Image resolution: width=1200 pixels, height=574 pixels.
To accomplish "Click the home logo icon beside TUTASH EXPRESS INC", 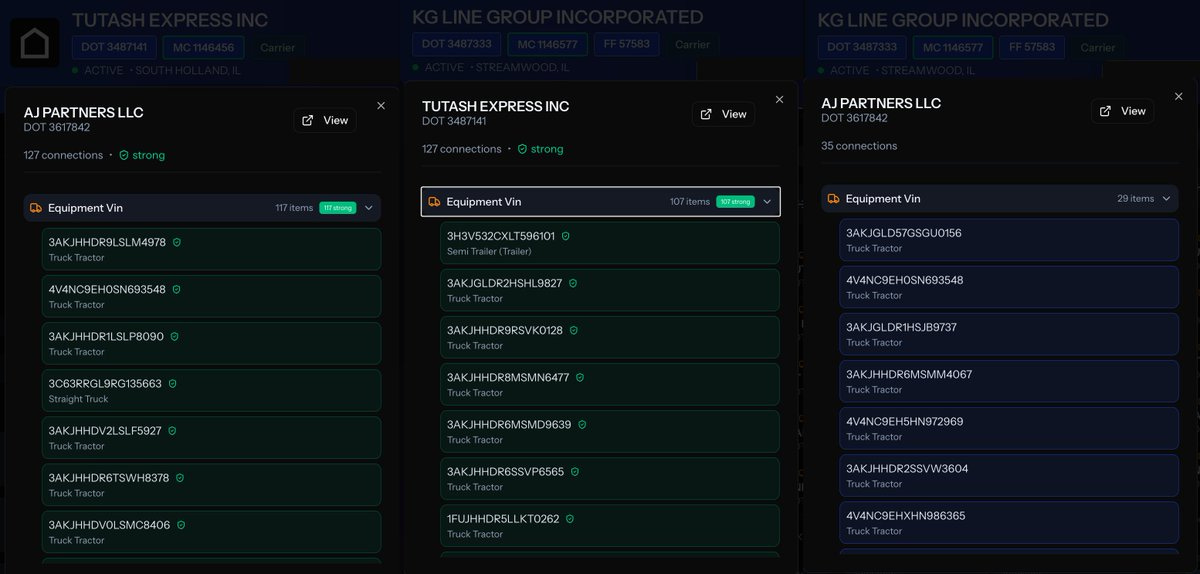I will pyautogui.click(x=35, y=44).
